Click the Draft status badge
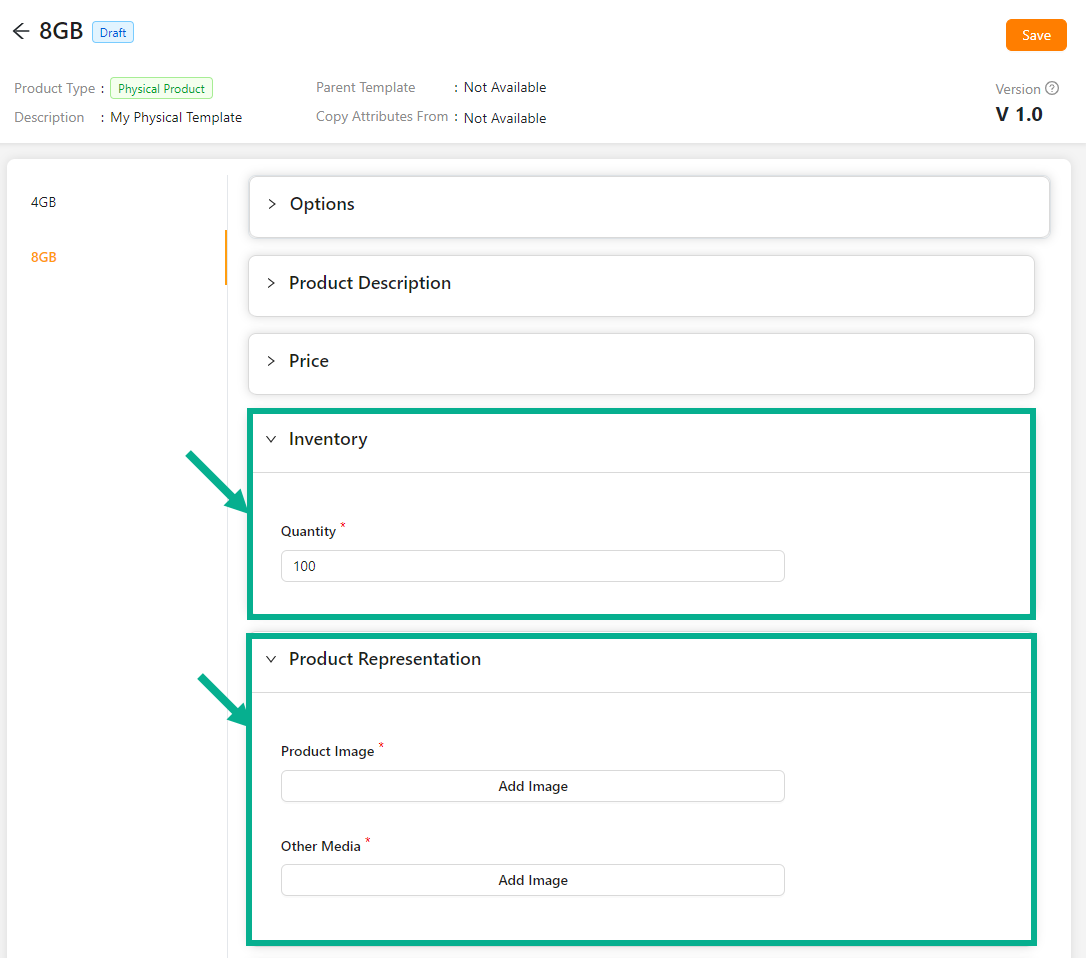 pos(113,33)
